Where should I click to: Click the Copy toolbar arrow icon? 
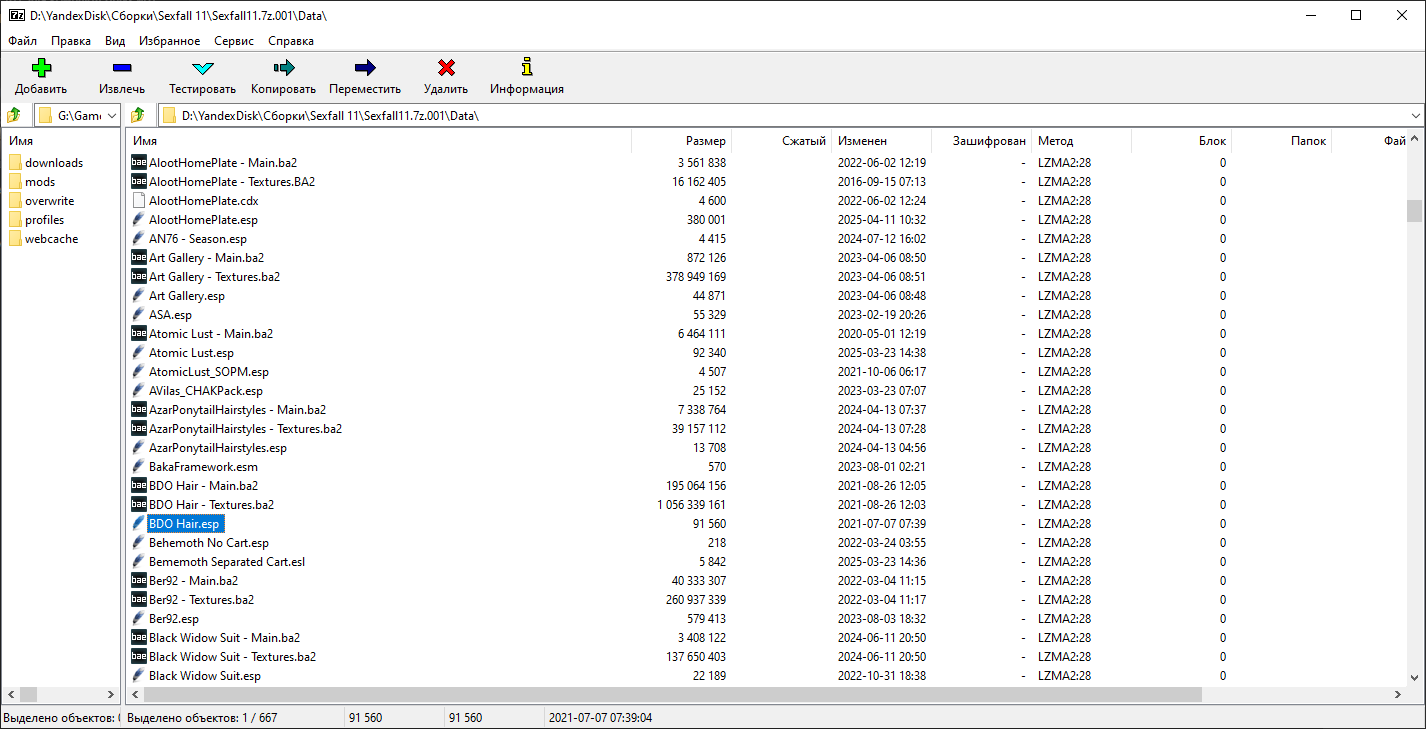click(283, 68)
